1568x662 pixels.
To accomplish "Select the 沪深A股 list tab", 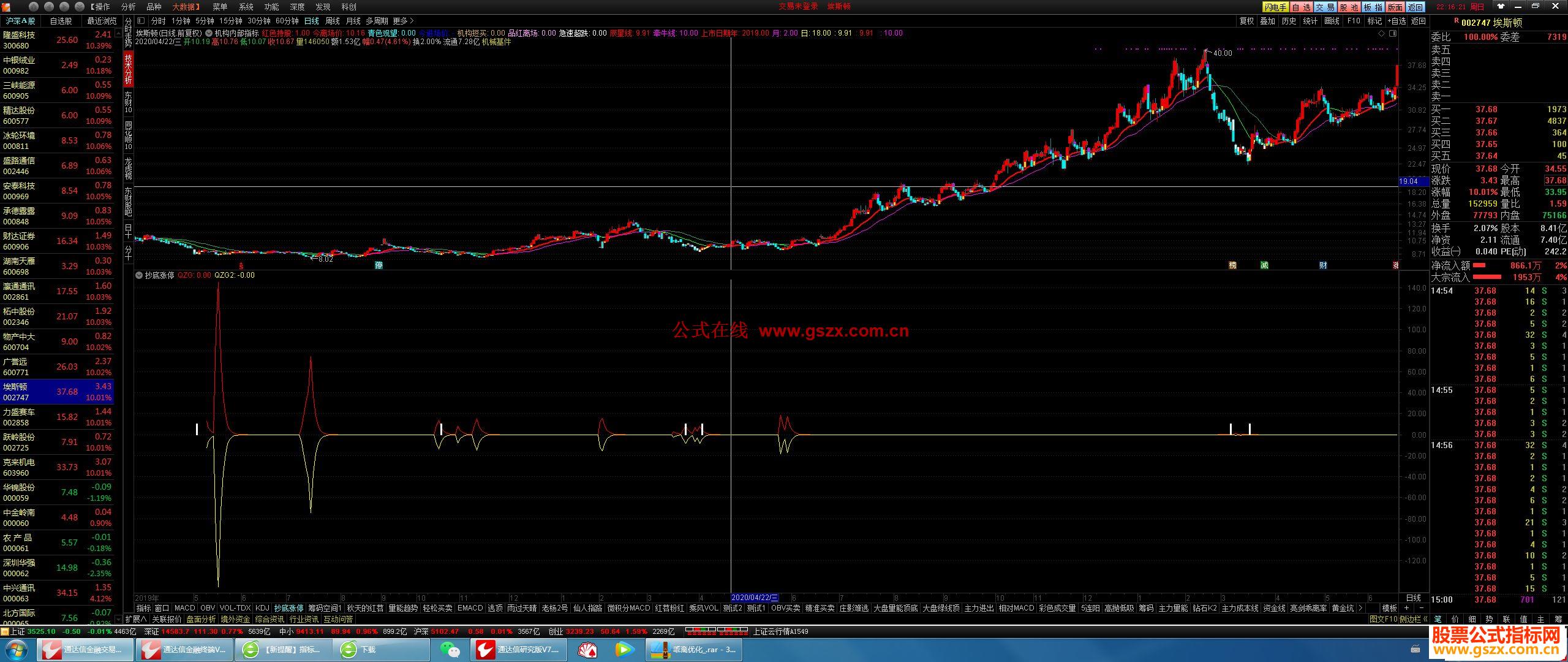I will pyautogui.click(x=20, y=21).
